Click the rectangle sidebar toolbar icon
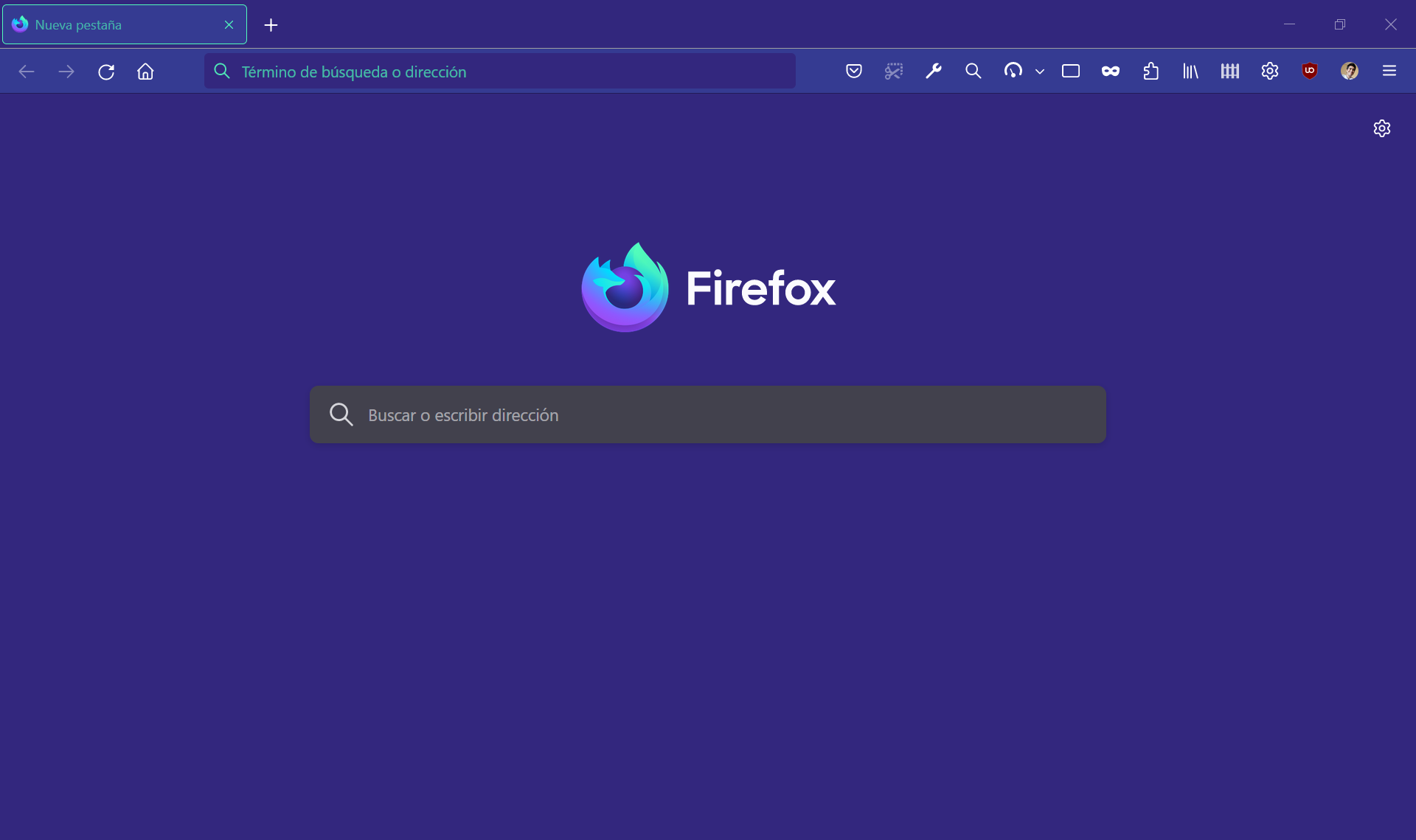The image size is (1416, 840). click(x=1070, y=72)
